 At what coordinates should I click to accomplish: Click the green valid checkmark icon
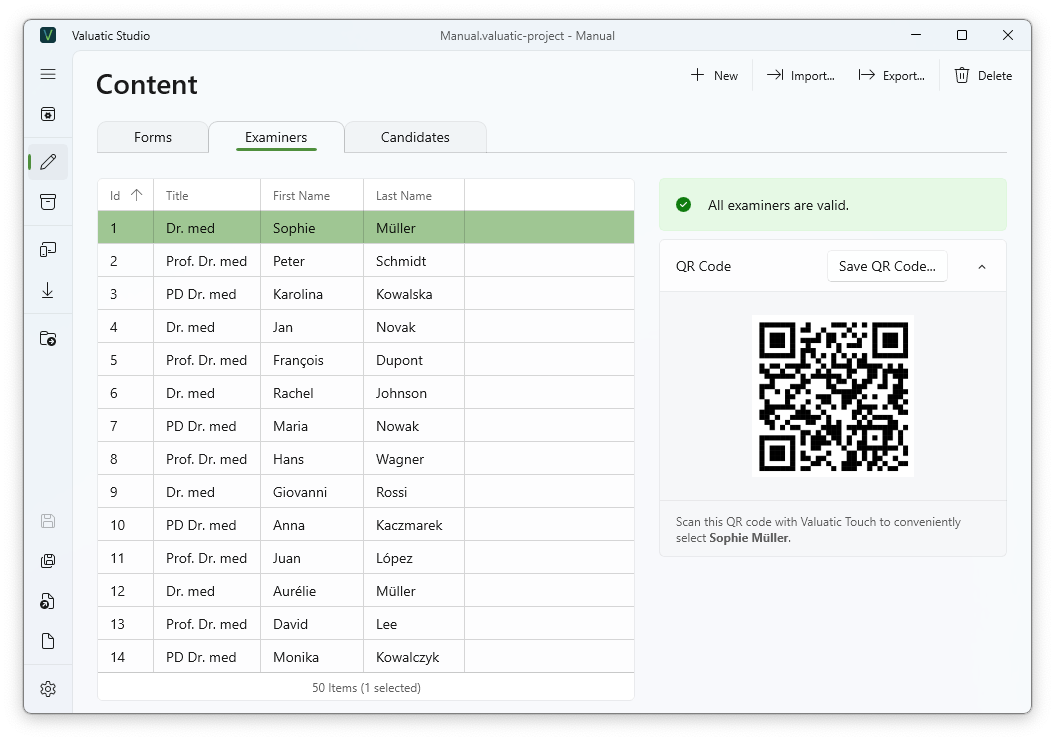(684, 205)
